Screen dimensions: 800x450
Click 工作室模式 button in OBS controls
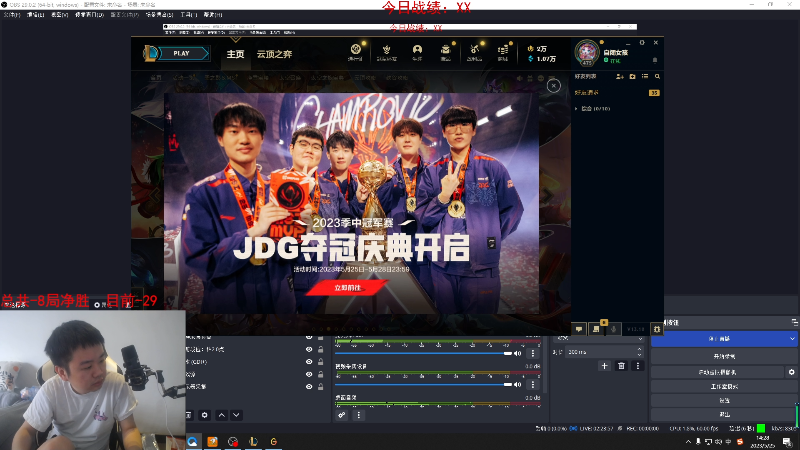(724, 387)
